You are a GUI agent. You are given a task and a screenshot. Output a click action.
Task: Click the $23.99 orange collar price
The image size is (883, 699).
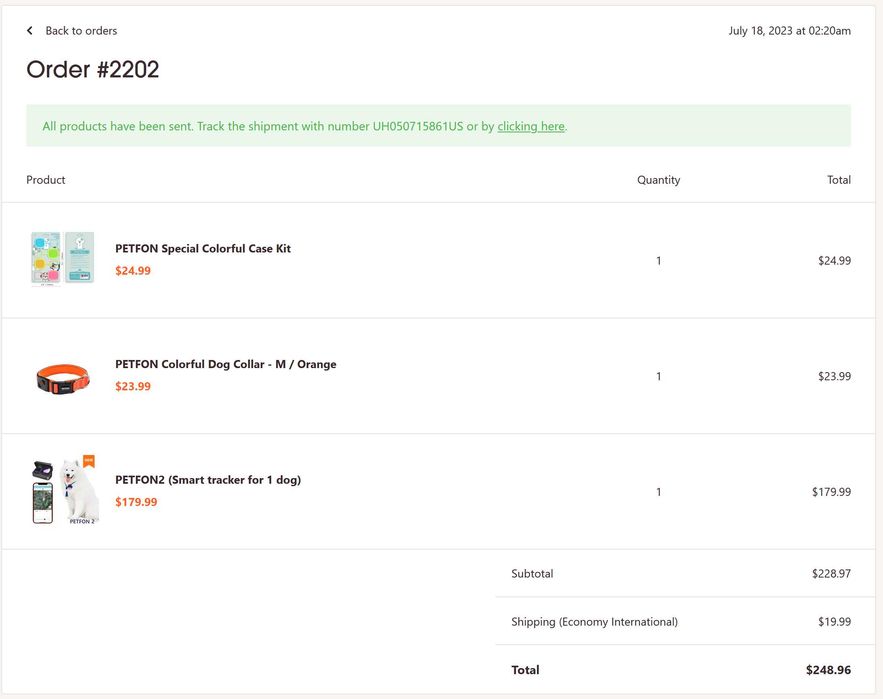[133, 387]
